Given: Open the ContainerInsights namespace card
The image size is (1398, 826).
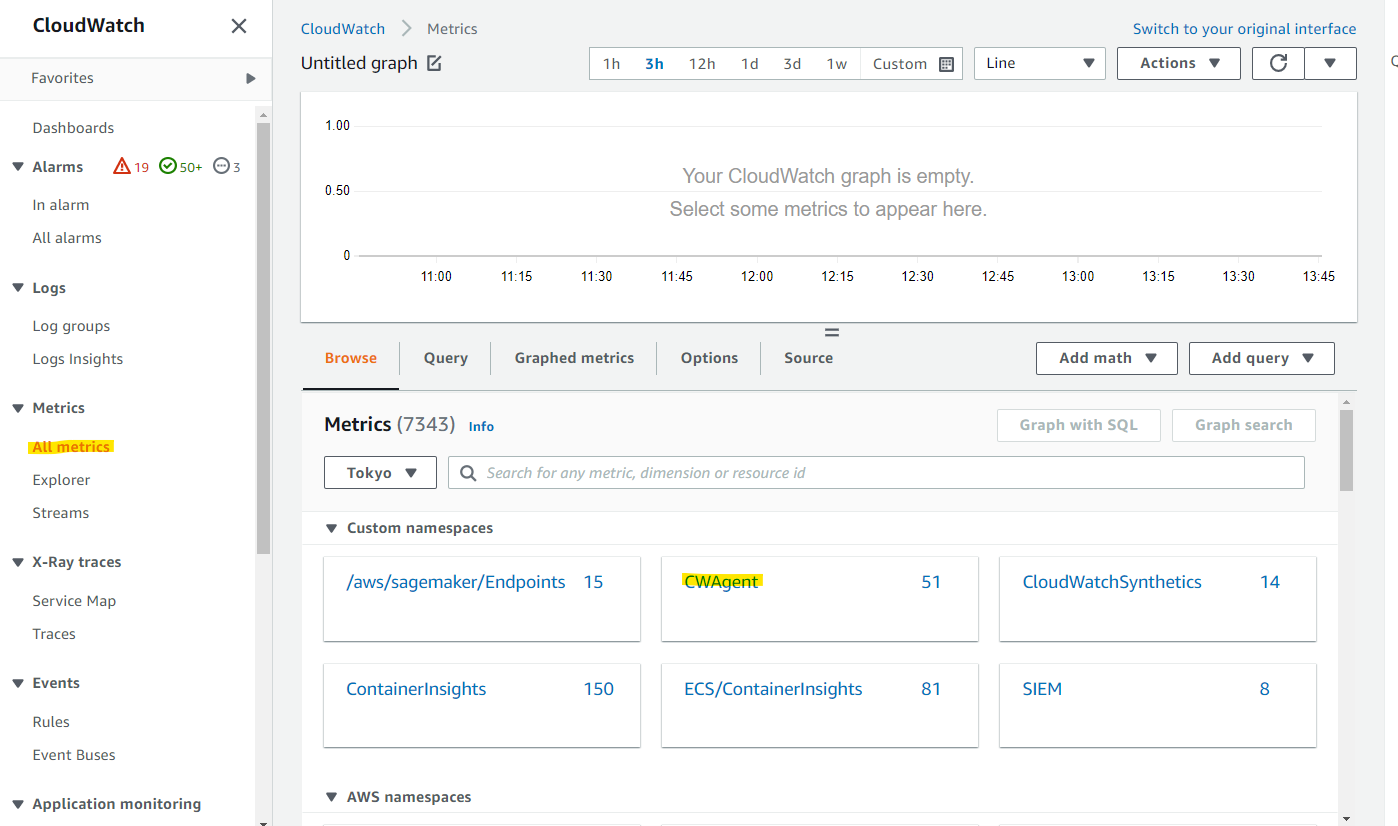Looking at the screenshot, I should [482, 705].
